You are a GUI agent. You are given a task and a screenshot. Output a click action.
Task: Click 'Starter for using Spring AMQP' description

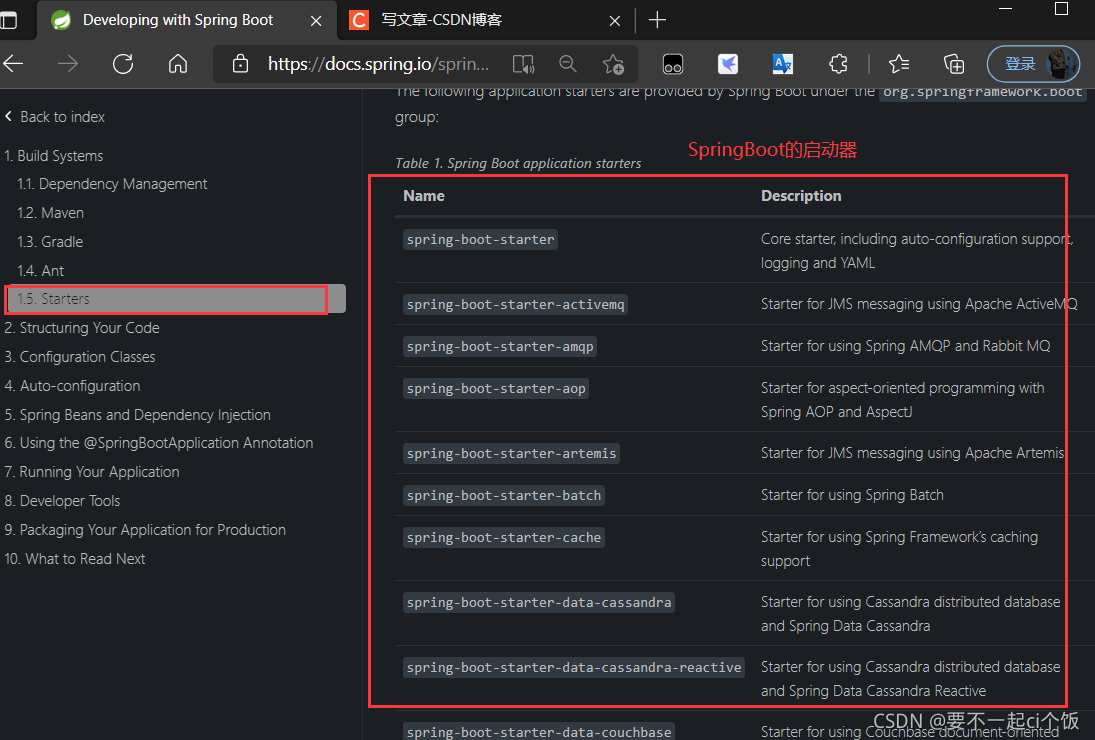coord(905,346)
